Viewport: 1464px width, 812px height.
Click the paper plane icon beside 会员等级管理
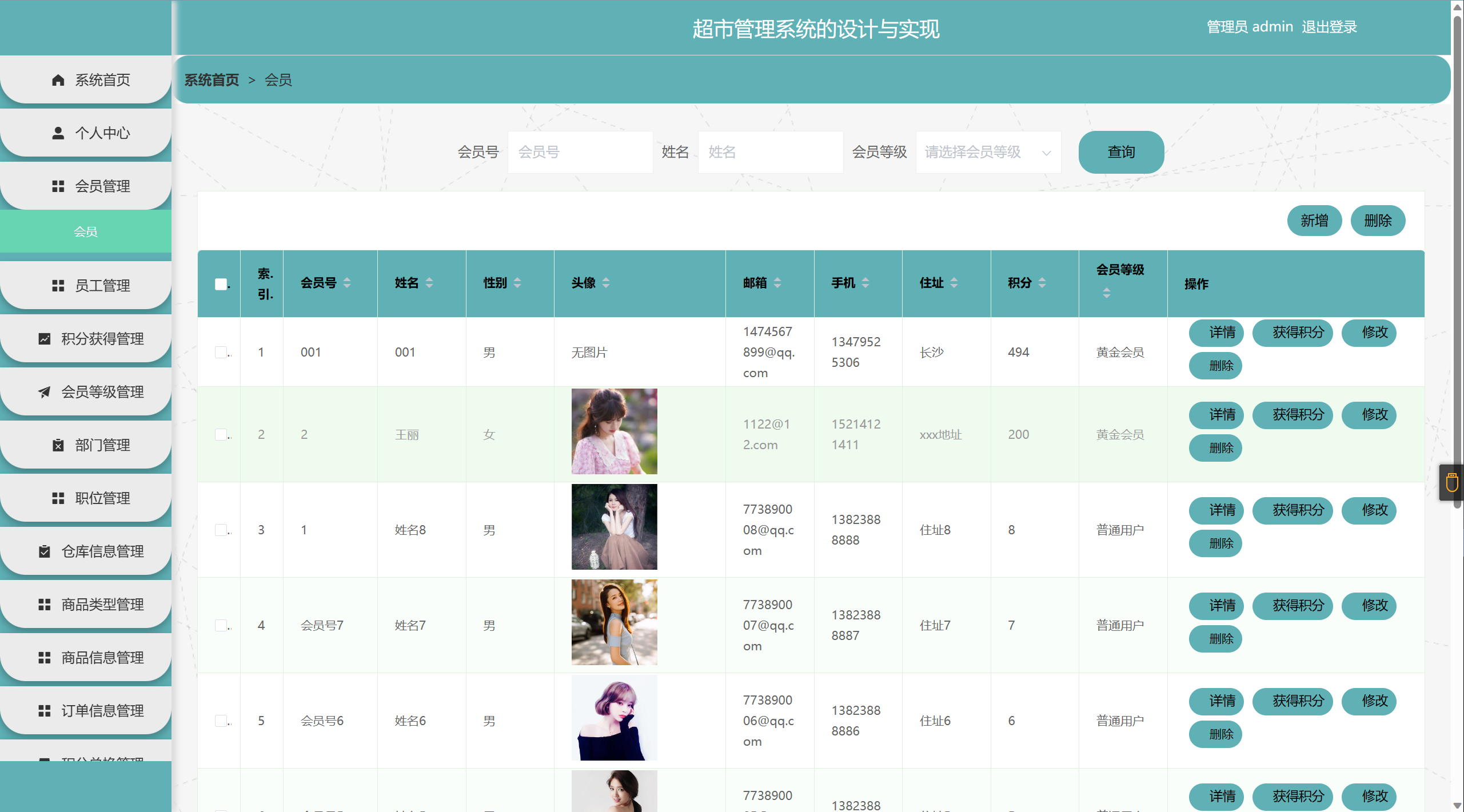pyautogui.click(x=44, y=392)
